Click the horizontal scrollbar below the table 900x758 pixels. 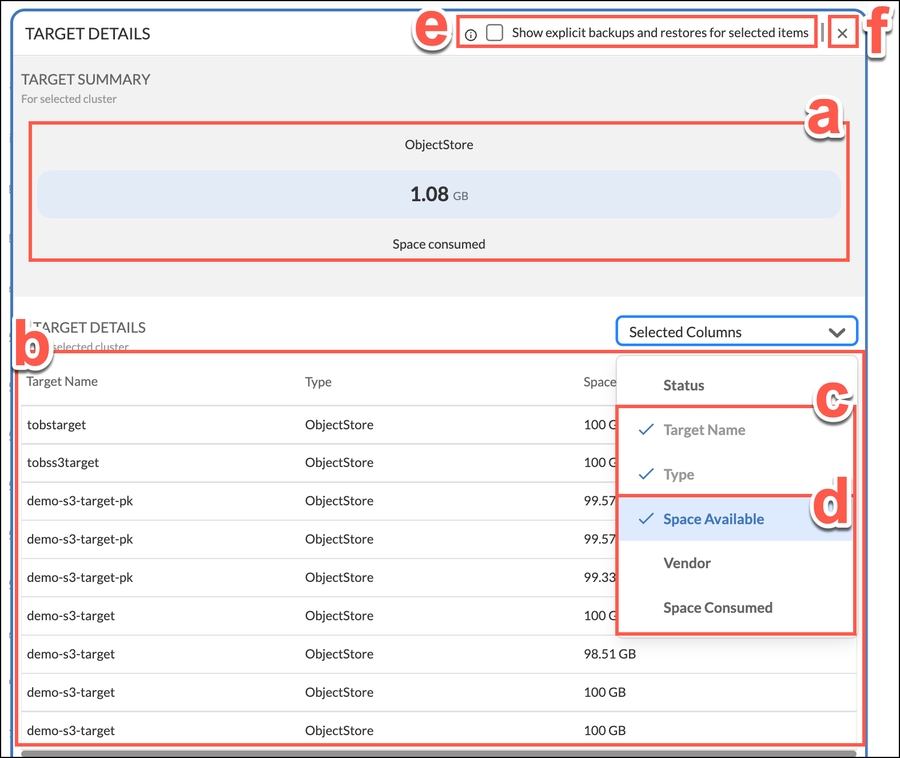438,753
